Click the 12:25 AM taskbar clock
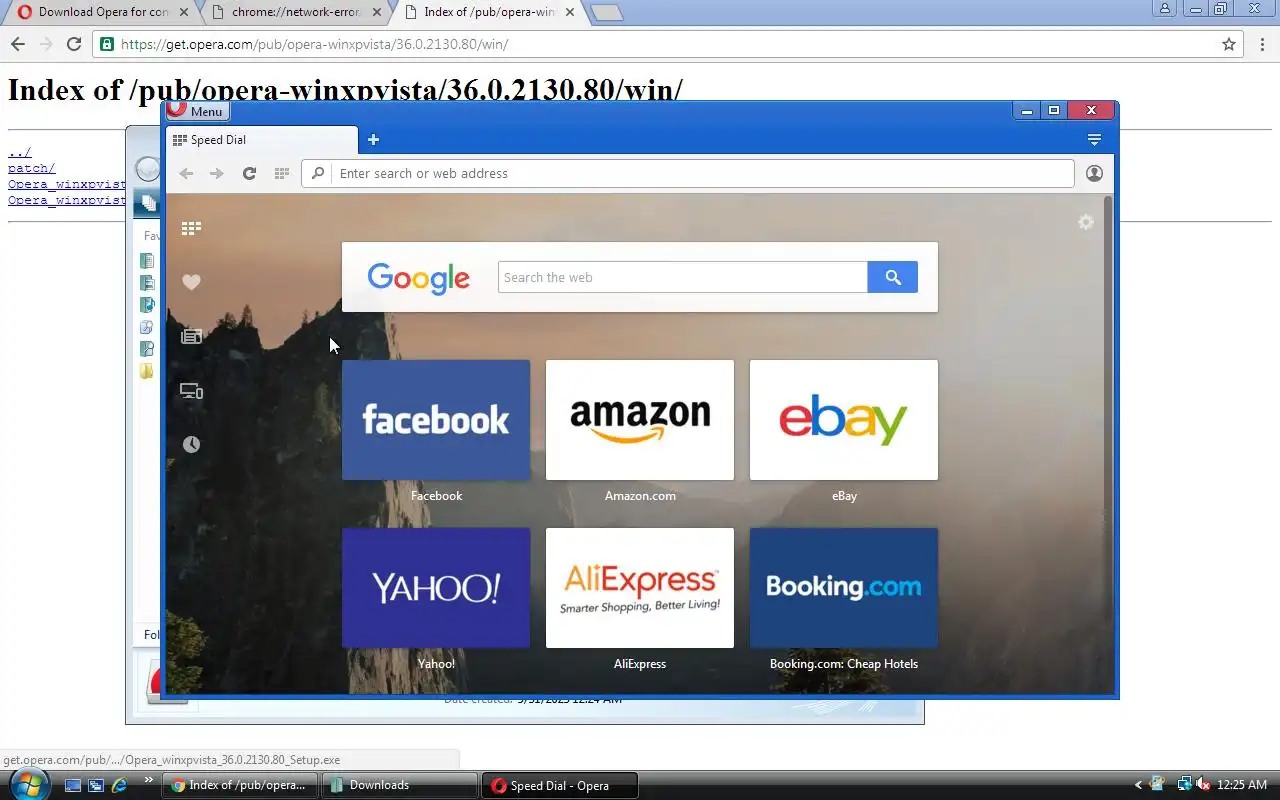1280x800 pixels. (x=1242, y=785)
